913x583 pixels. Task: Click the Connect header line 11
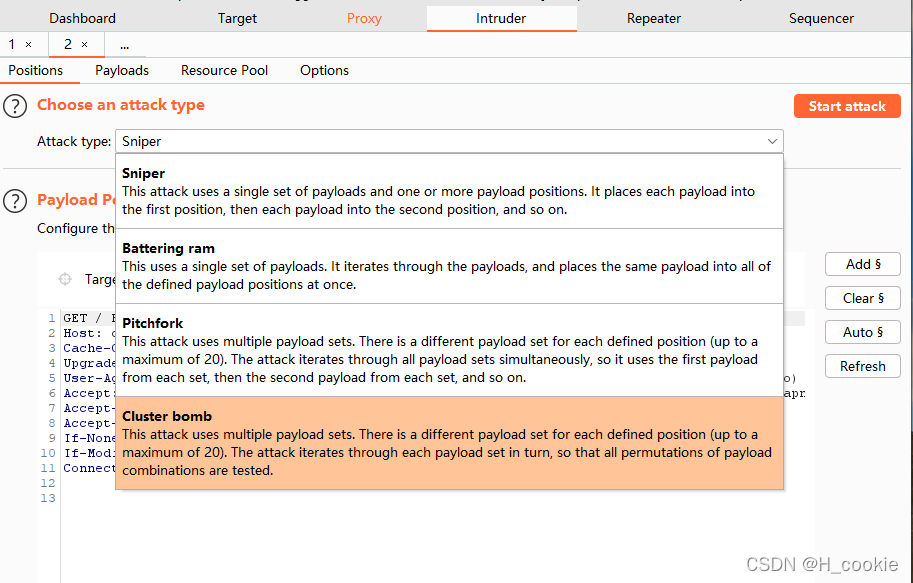tap(89, 468)
